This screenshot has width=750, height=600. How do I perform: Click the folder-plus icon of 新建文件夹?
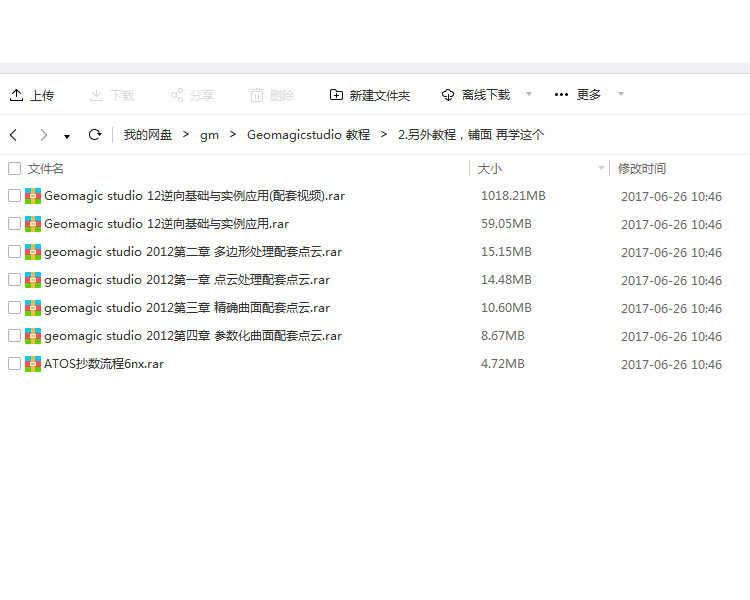336,95
